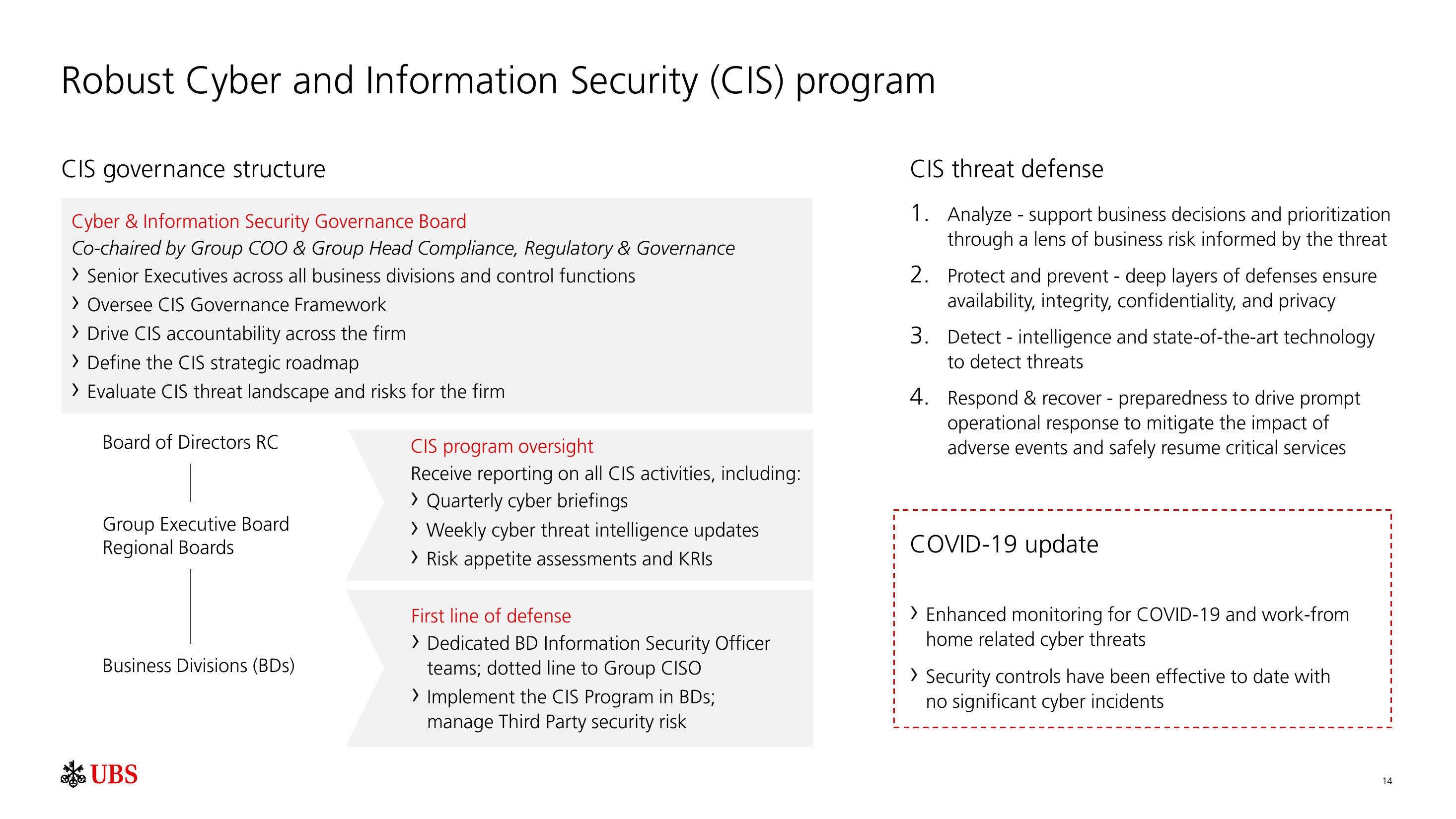Click the slide background color area
Viewport: 1456px width, 819px height.
(x=728, y=409)
